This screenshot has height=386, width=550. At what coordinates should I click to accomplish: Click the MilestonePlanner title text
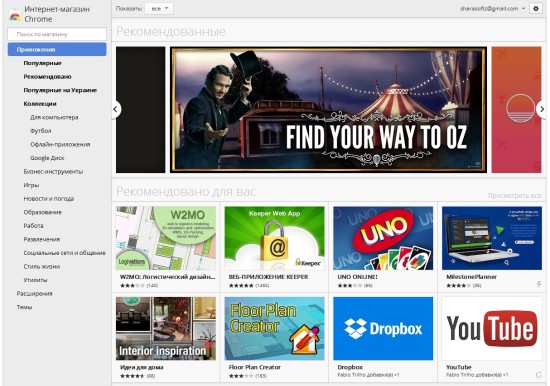click(471, 277)
